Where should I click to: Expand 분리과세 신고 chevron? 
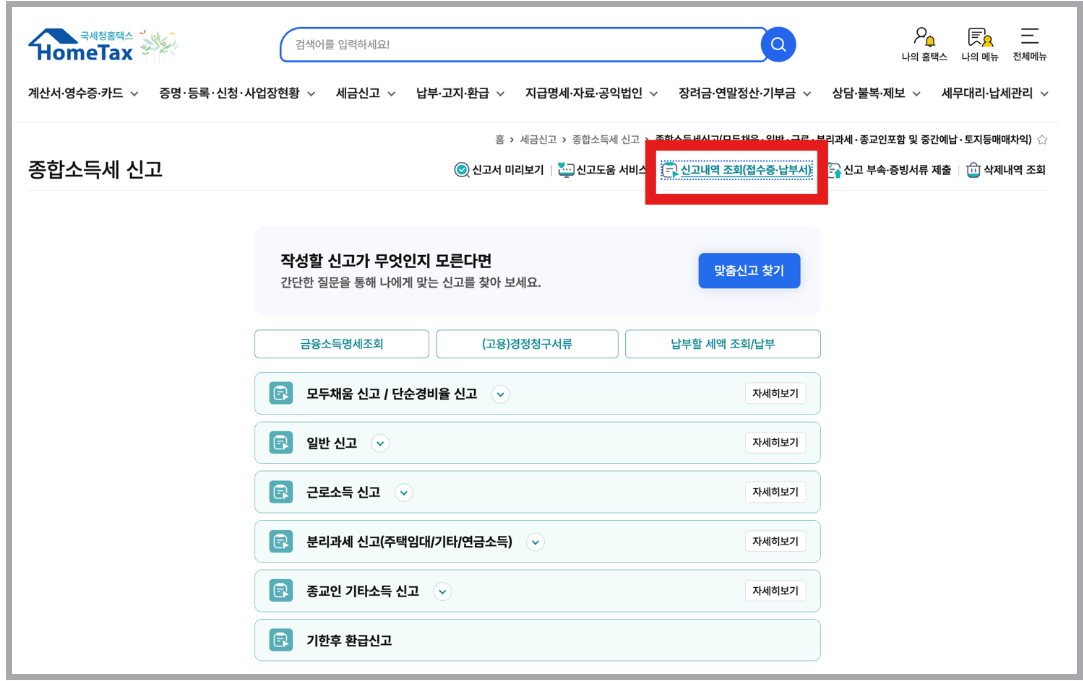point(535,542)
